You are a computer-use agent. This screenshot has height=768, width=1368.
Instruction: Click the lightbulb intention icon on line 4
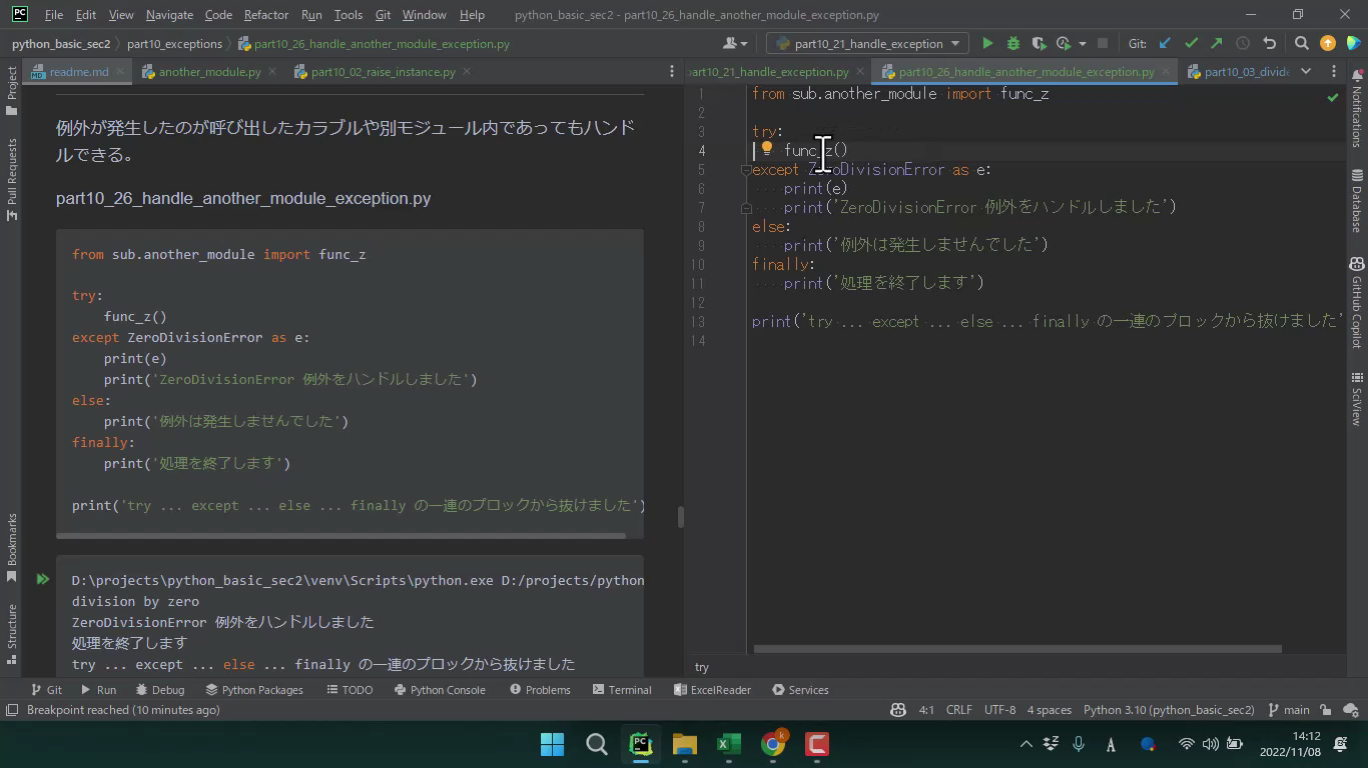tap(767, 149)
